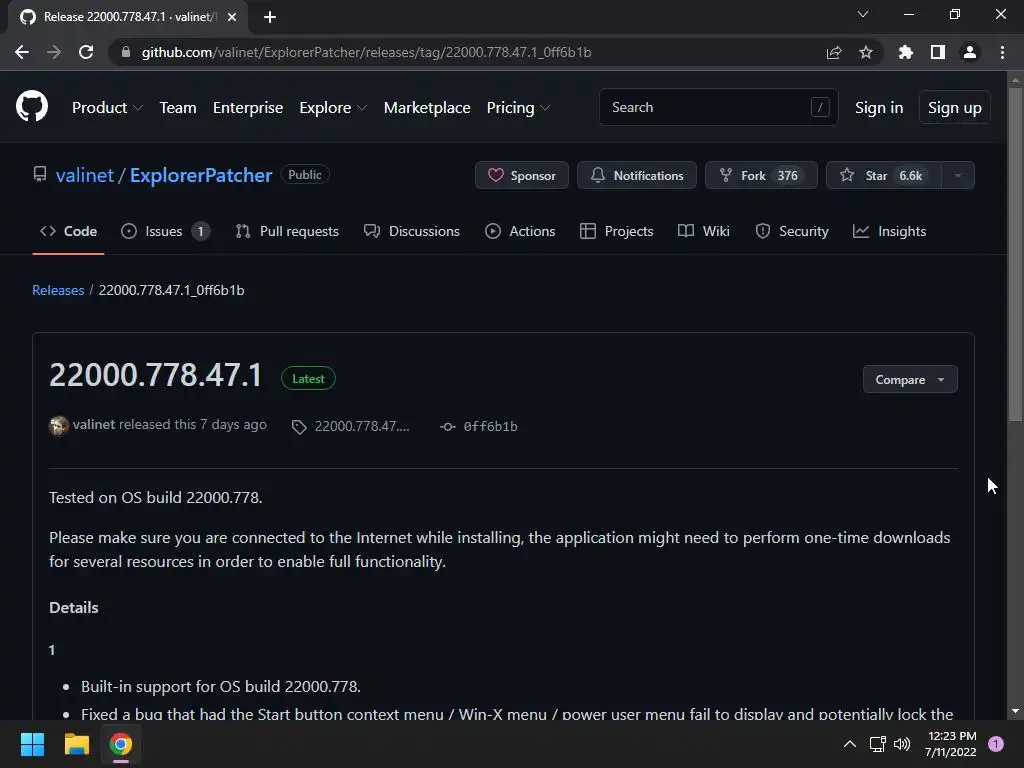Switch to the Security tab
The width and height of the screenshot is (1024, 768).
pyautogui.click(x=792, y=231)
